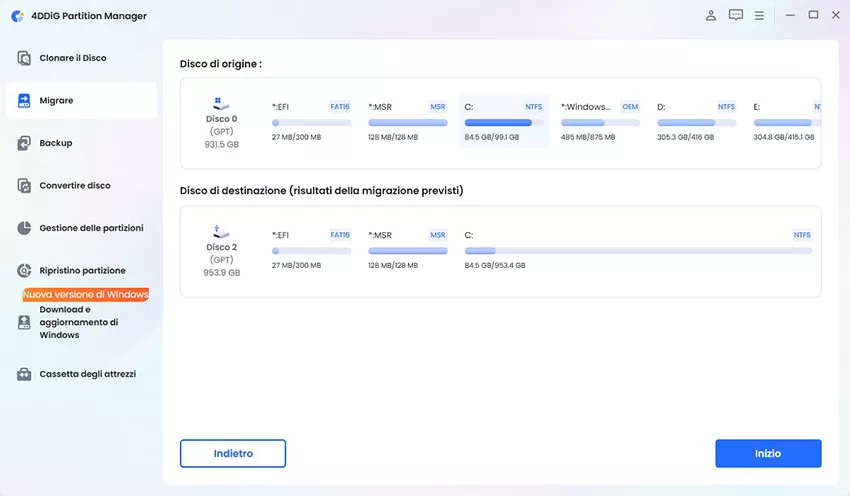The width and height of the screenshot is (850, 496).
Task: Click the Clonare il Disco sidebar icon
Action: point(24,58)
